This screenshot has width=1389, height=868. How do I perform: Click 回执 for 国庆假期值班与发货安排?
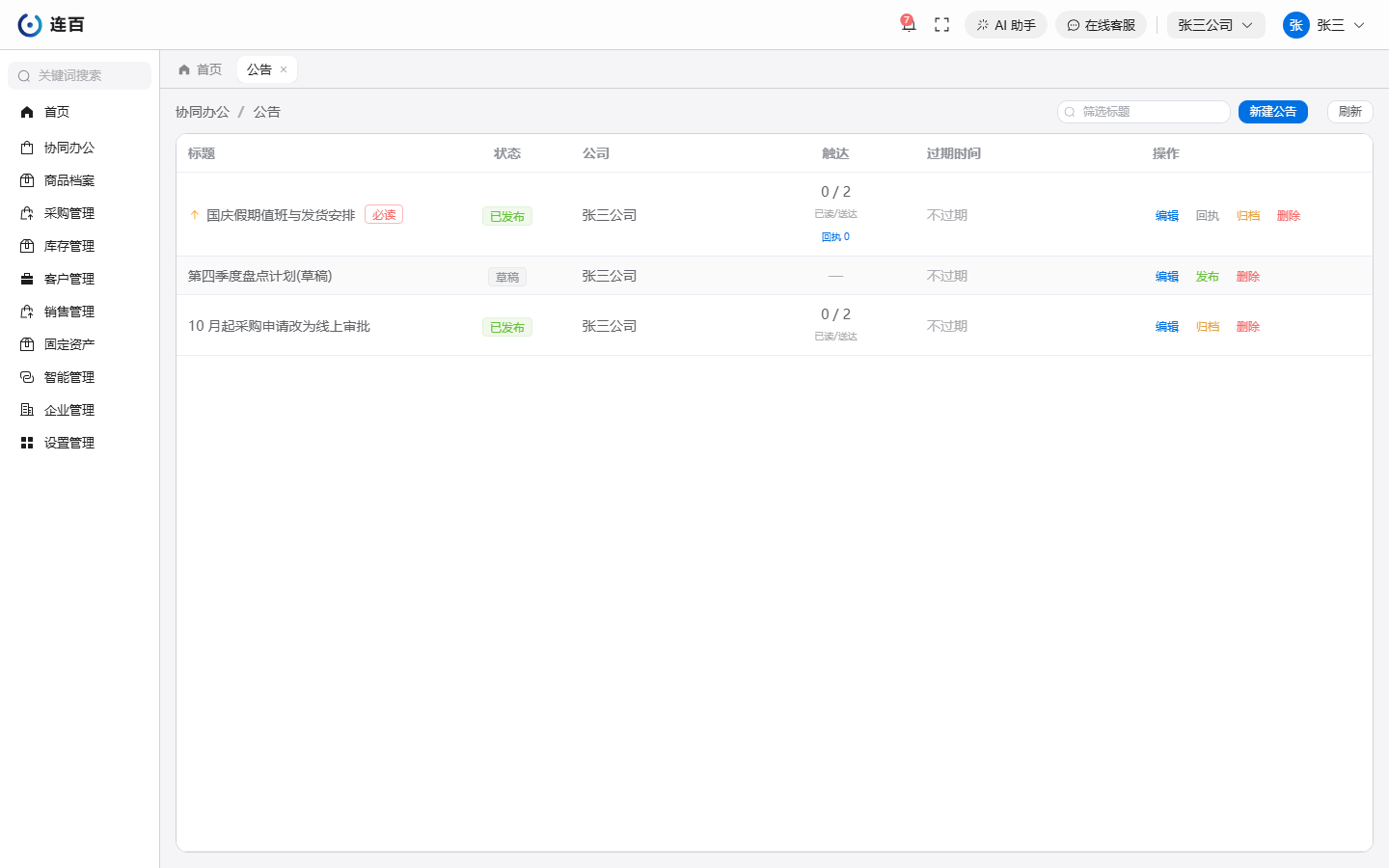1208,216
